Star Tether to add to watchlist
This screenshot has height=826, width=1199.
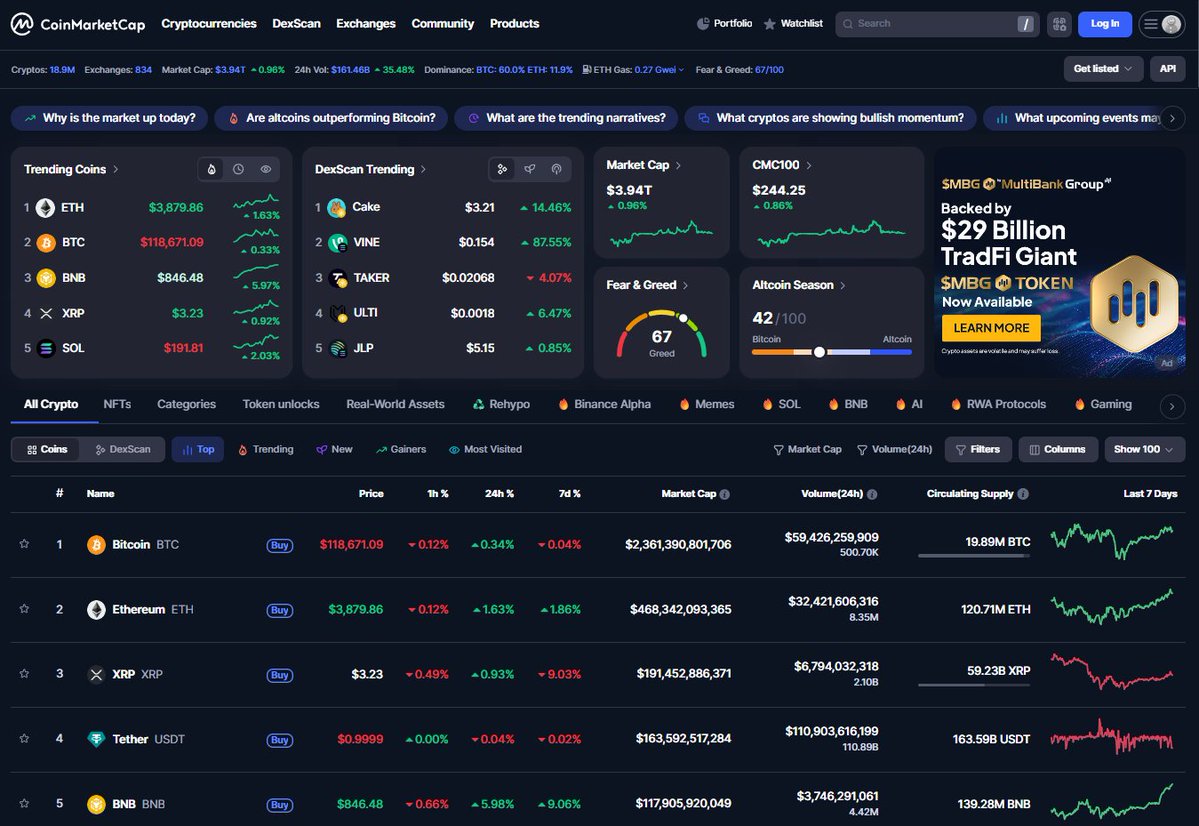click(24, 739)
